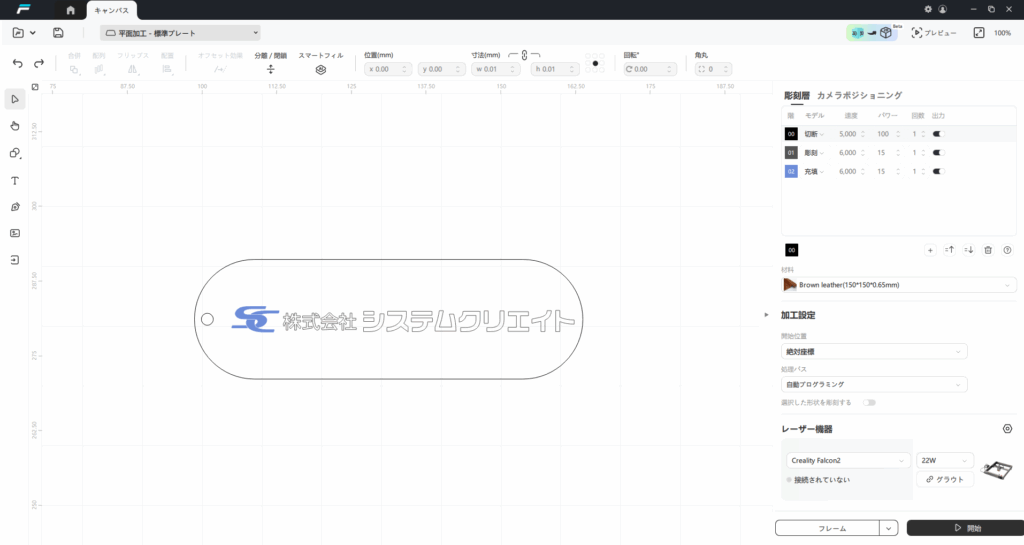The width and height of the screenshot is (1024, 545).
Task: Toggle output for layer 01 彫刻
Action: tap(938, 153)
